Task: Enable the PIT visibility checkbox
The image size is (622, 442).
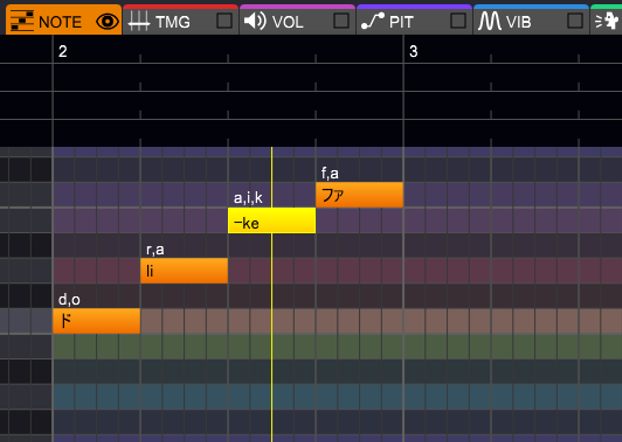Action: 458,21
